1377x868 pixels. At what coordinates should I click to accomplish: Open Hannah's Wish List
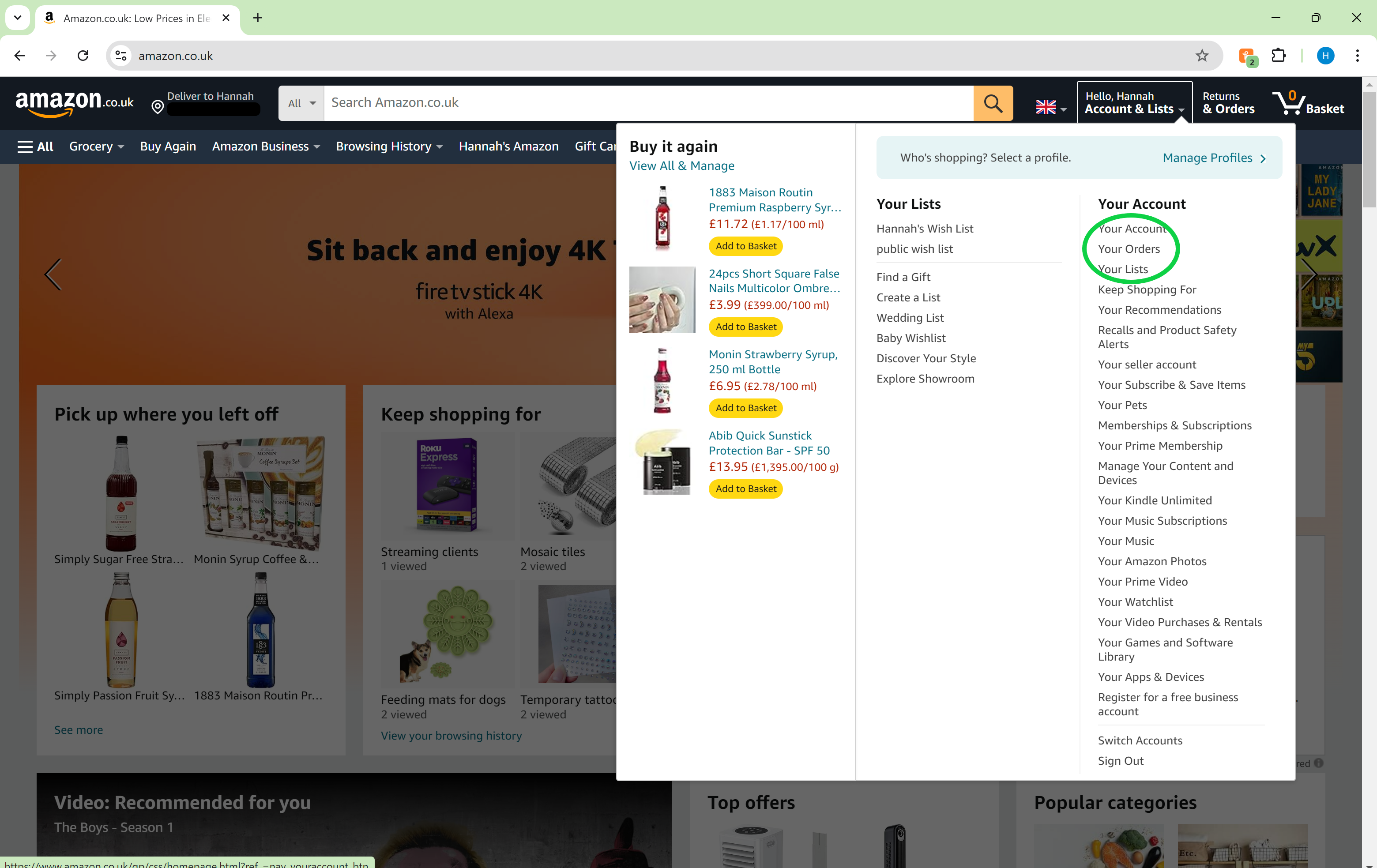pos(925,228)
